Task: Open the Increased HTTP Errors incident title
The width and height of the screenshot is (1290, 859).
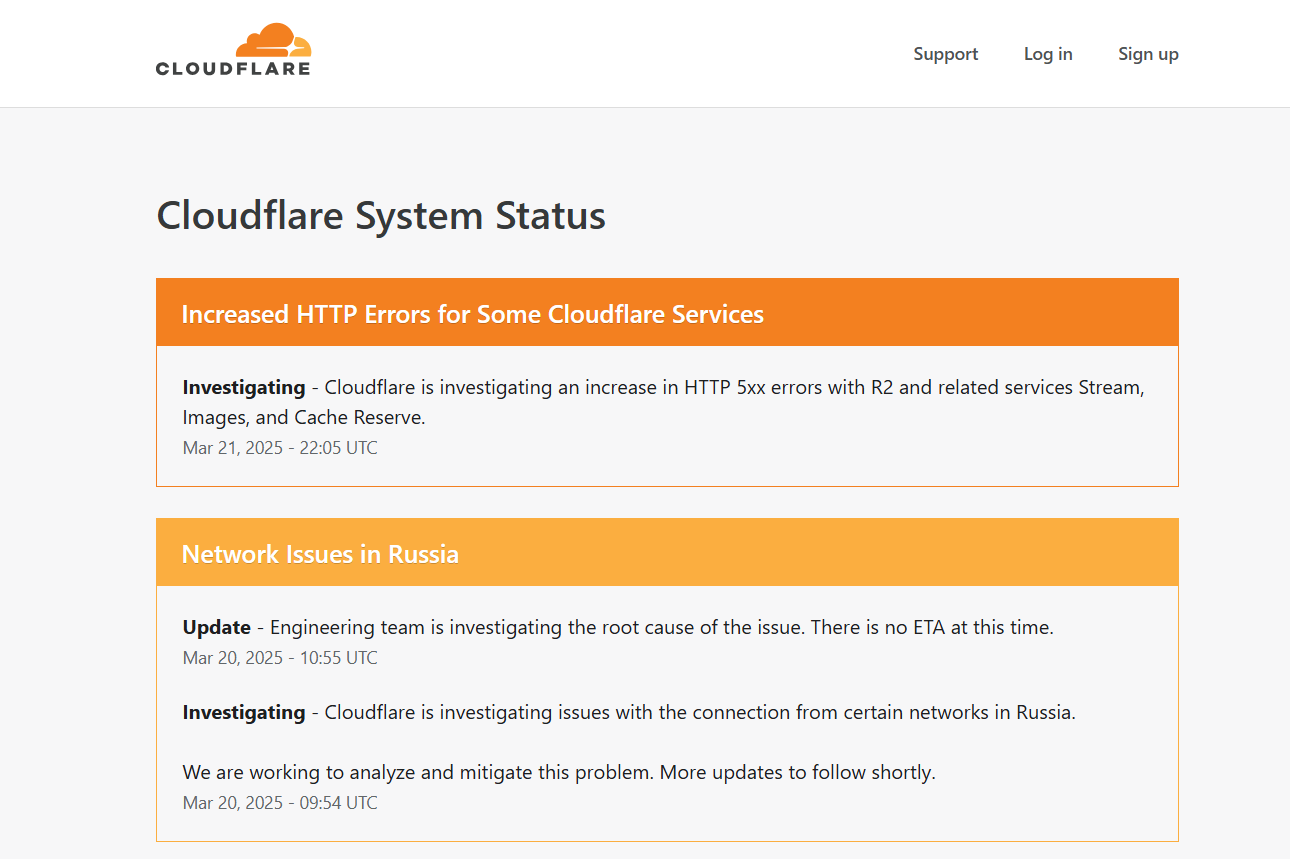Action: click(x=472, y=314)
